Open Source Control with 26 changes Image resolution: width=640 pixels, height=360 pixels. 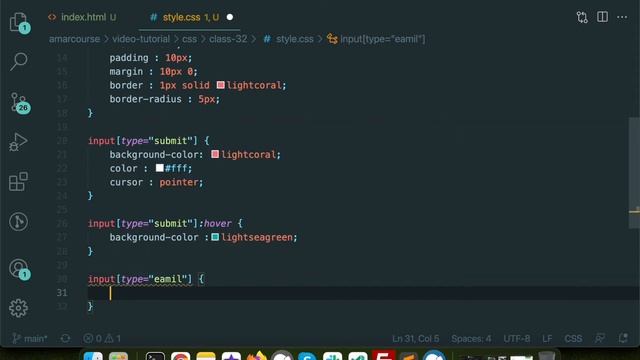pos(19,102)
